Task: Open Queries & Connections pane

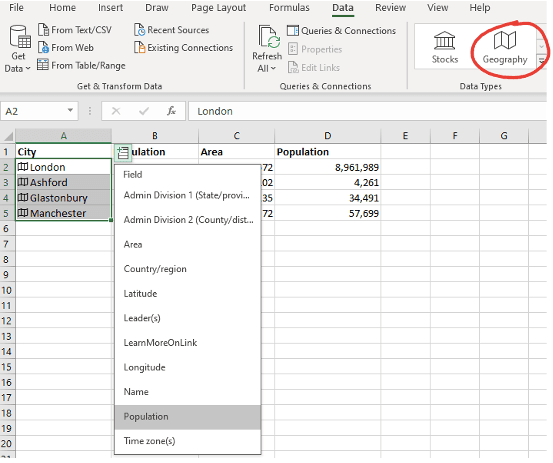Action: click(341, 31)
